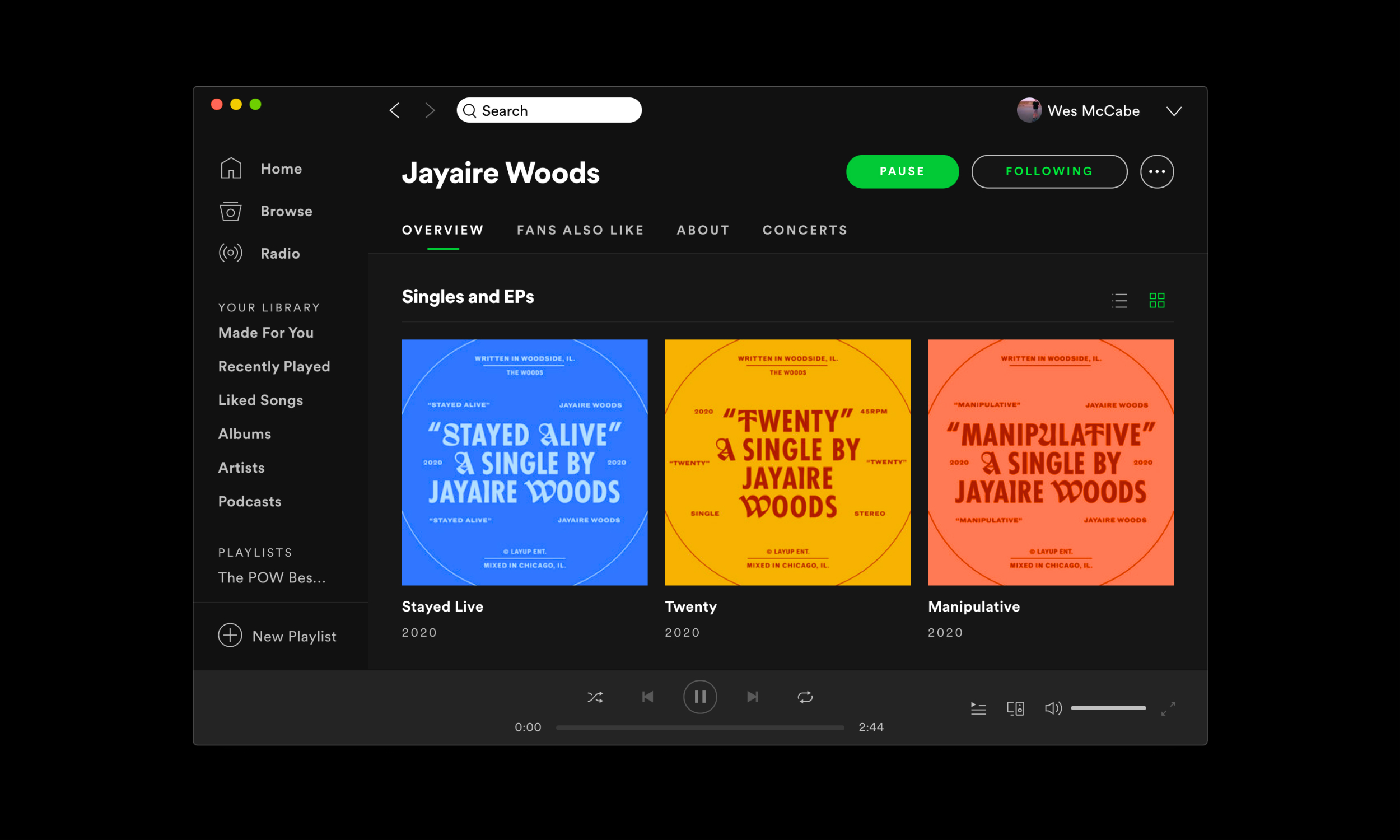Go back with the left arrow

(x=394, y=110)
